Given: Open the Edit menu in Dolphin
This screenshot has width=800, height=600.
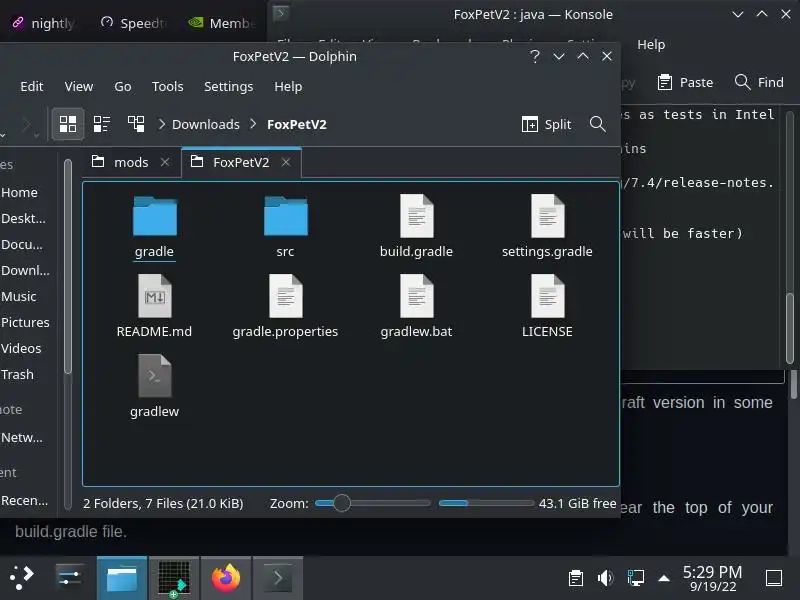Looking at the screenshot, I should click(x=32, y=86).
